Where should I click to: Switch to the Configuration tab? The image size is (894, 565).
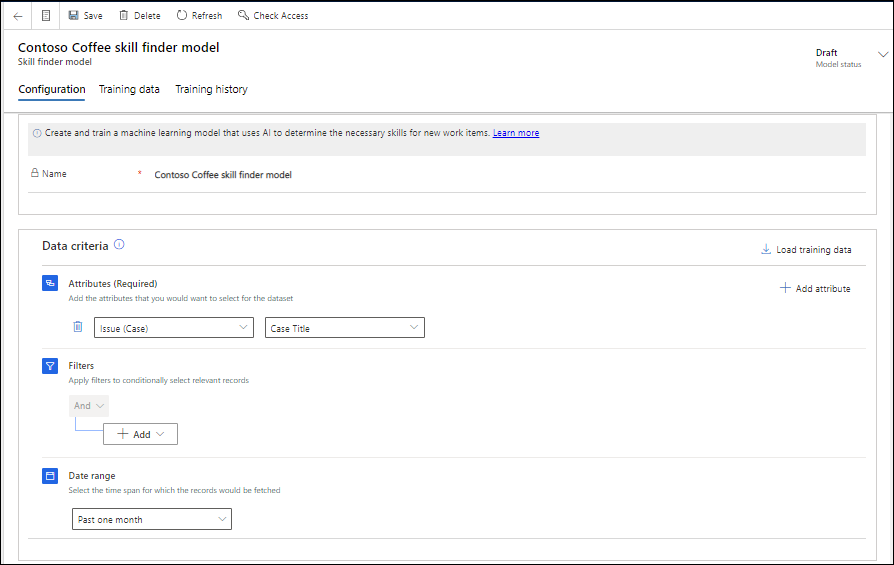(x=52, y=90)
